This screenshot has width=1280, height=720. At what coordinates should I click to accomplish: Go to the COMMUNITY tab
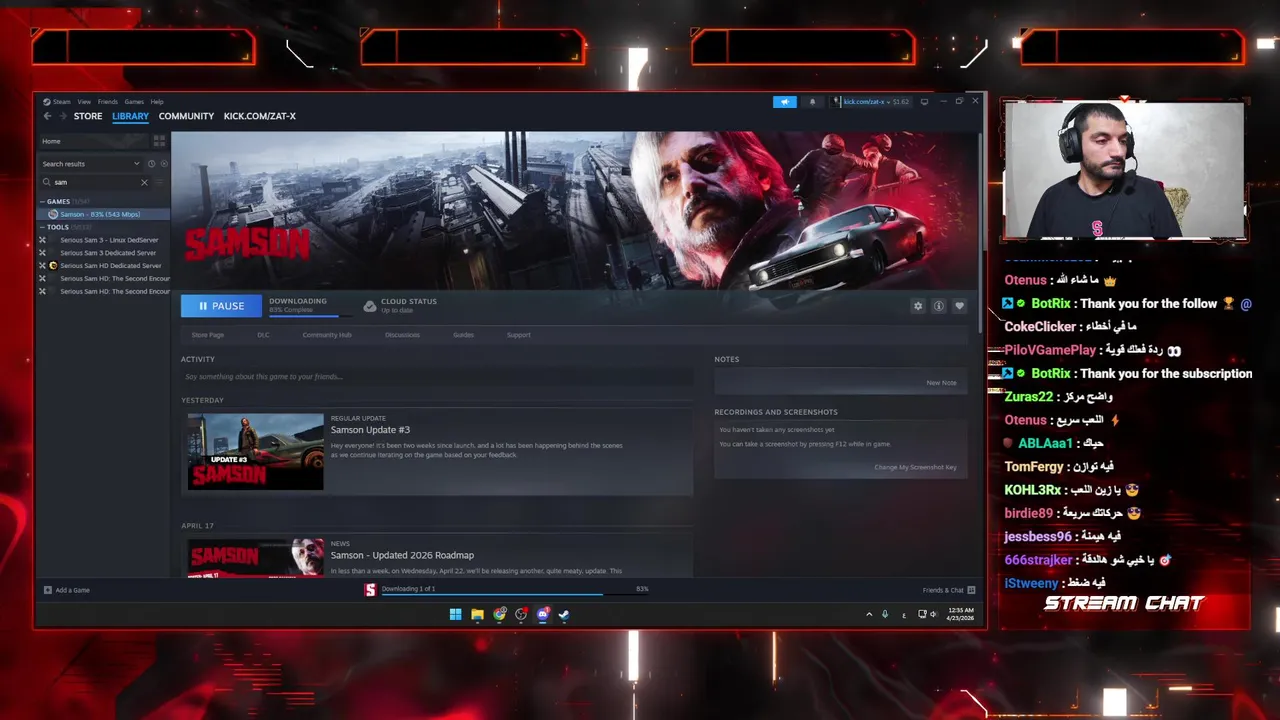[186, 116]
